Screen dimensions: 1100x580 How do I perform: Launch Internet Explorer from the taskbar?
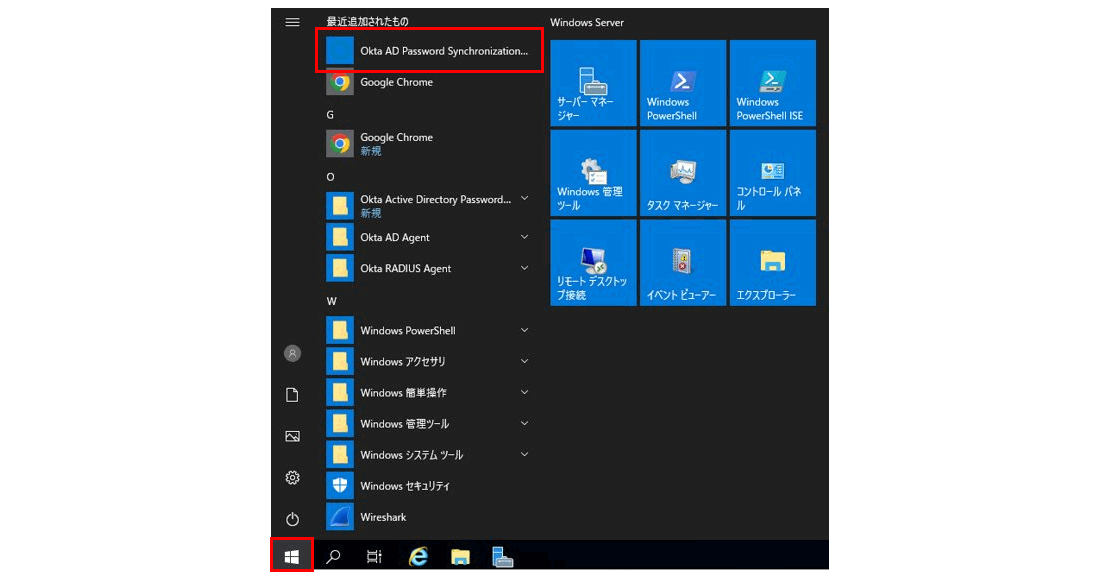point(418,557)
